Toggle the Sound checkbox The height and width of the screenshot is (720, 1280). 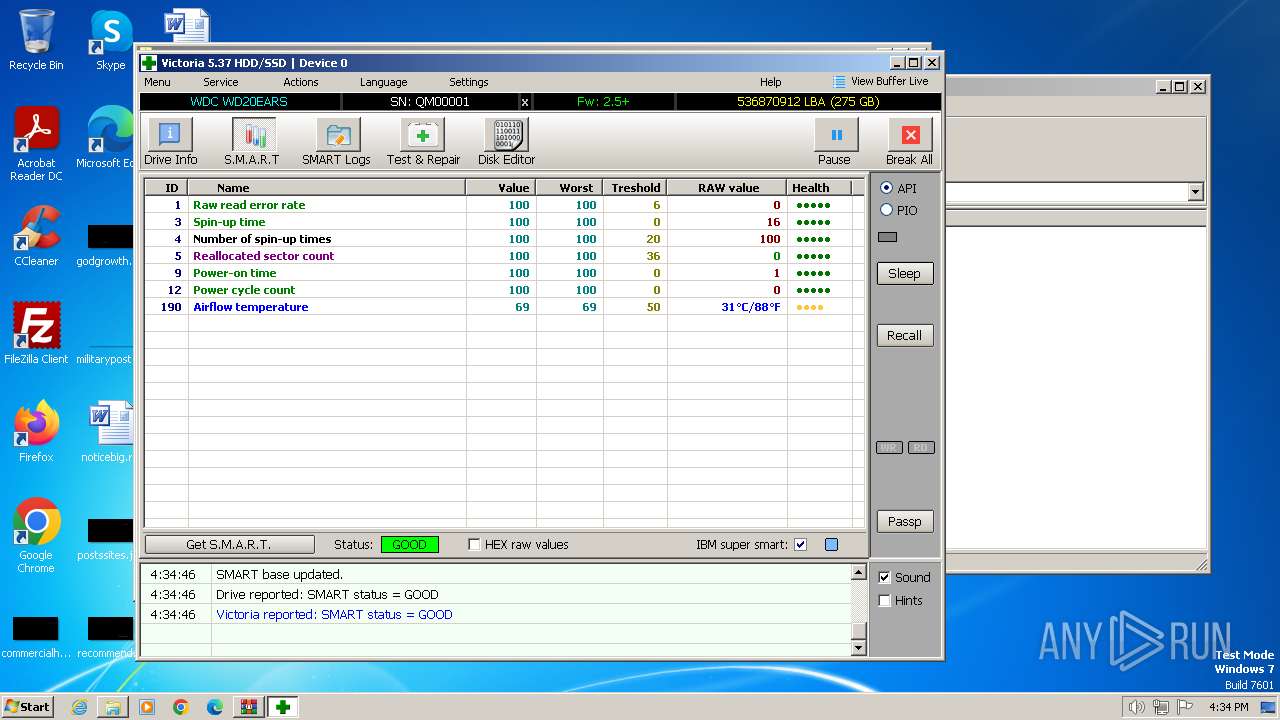884,577
